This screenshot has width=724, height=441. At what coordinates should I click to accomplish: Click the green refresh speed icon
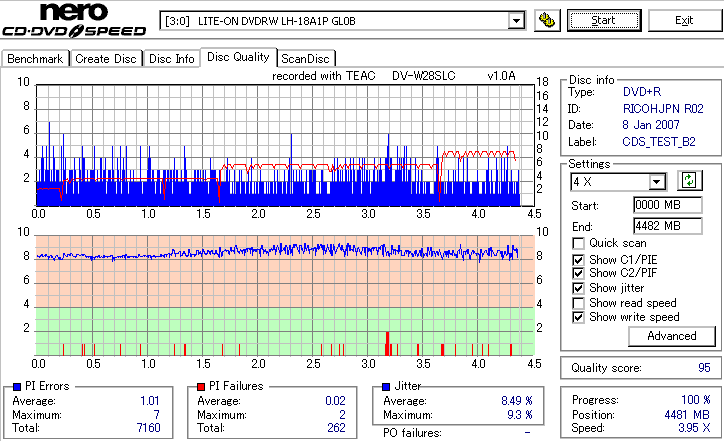[689, 180]
